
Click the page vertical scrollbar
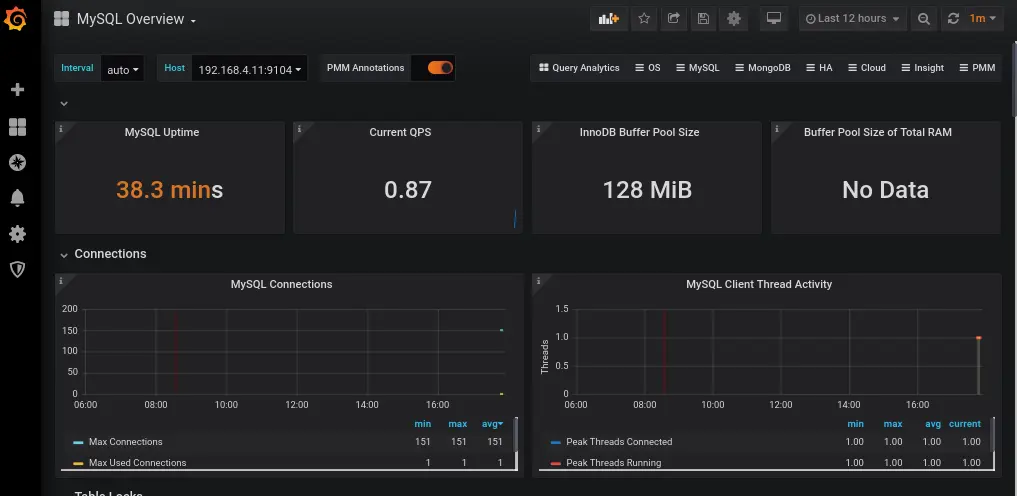tap(1014, 78)
